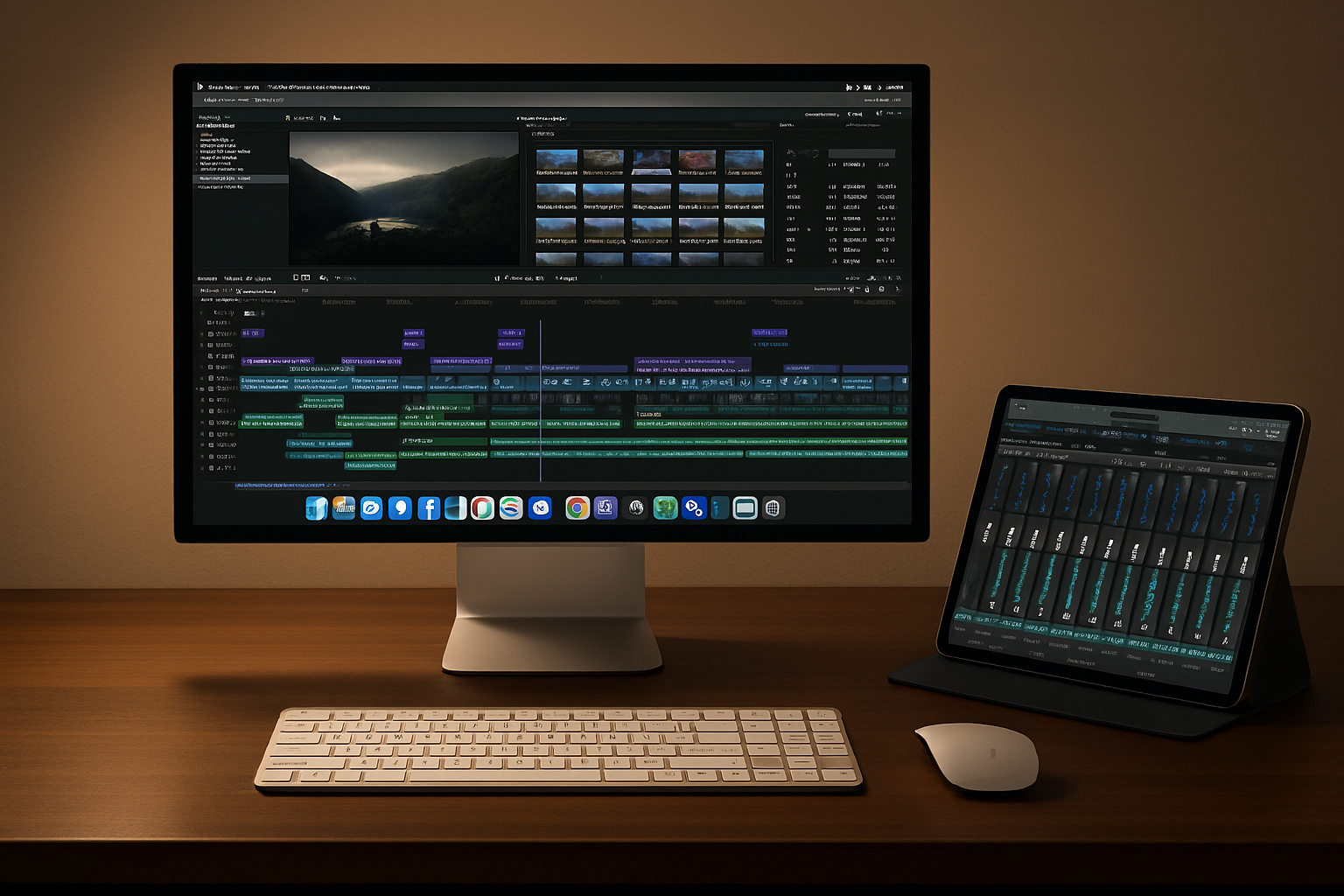The width and height of the screenshot is (1344, 896).
Task: Click the globe icon at the Dock's right end
Action: click(x=770, y=507)
